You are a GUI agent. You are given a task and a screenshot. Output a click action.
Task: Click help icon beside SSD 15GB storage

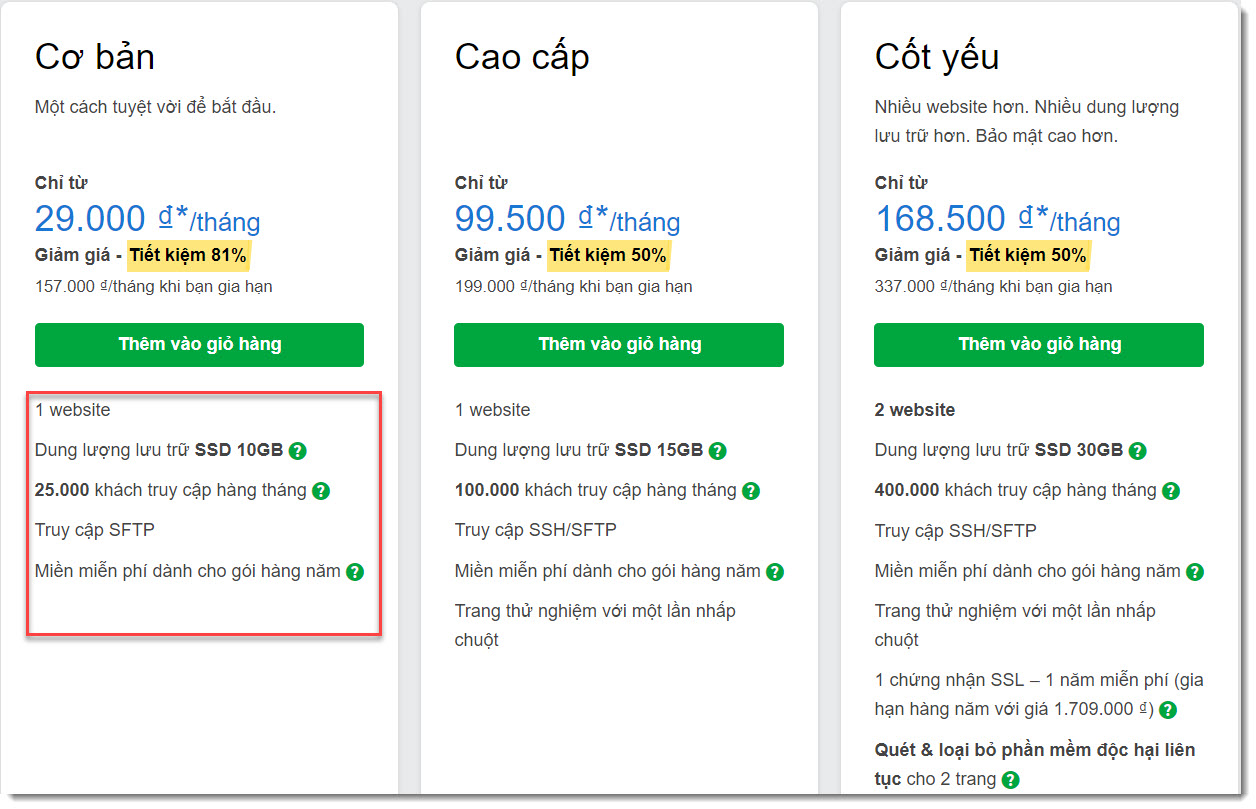[717, 451]
